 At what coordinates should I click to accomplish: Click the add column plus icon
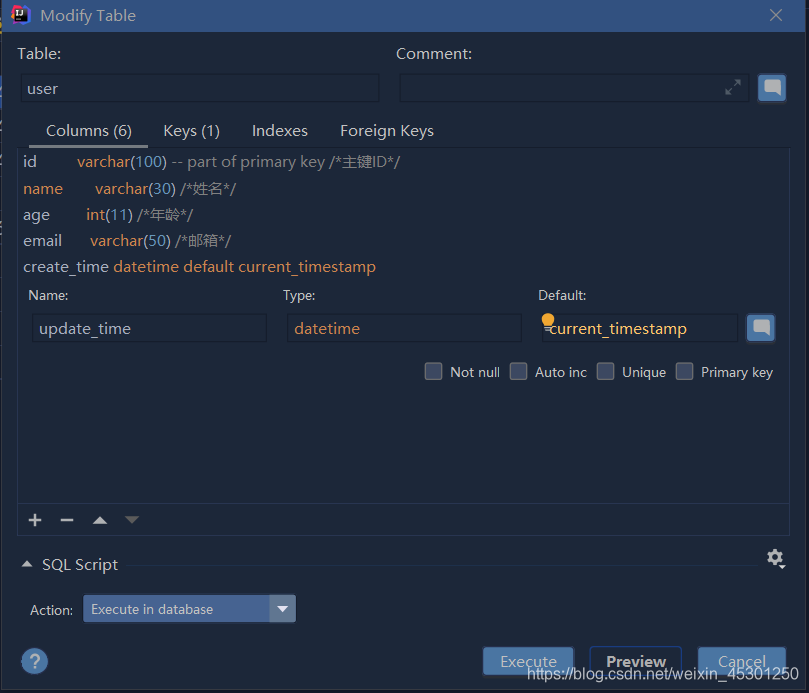click(34, 520)
